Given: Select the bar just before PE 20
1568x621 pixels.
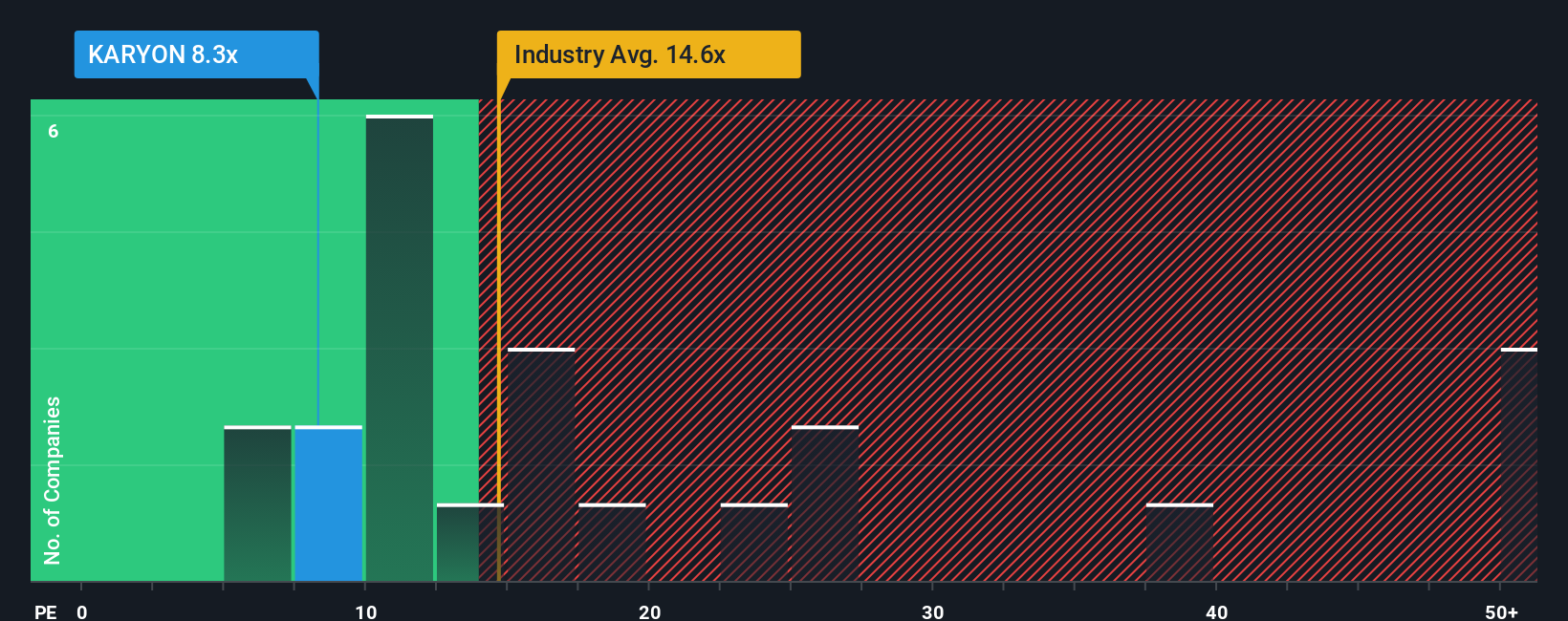Looking at the screenshot, I should pos(612,543).
